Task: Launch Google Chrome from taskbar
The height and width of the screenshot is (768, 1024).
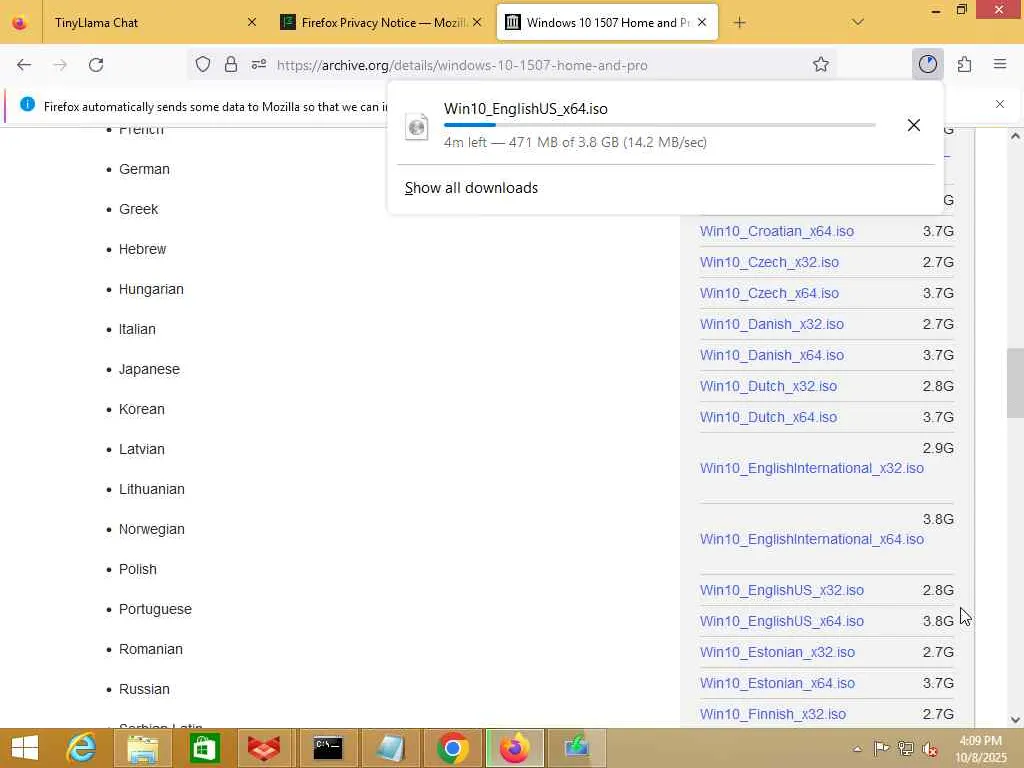Action: (x=452, y=748)
